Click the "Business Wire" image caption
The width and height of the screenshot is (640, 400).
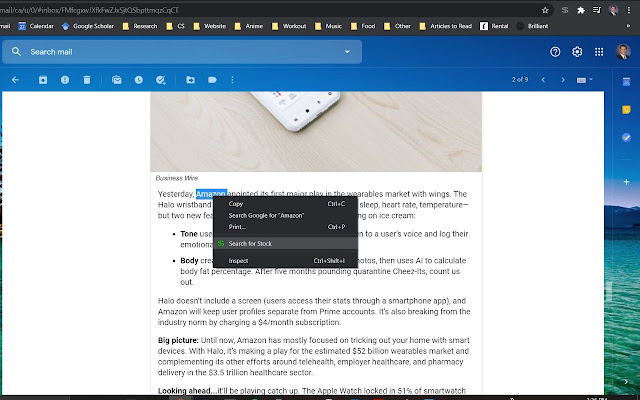[177, 178]
